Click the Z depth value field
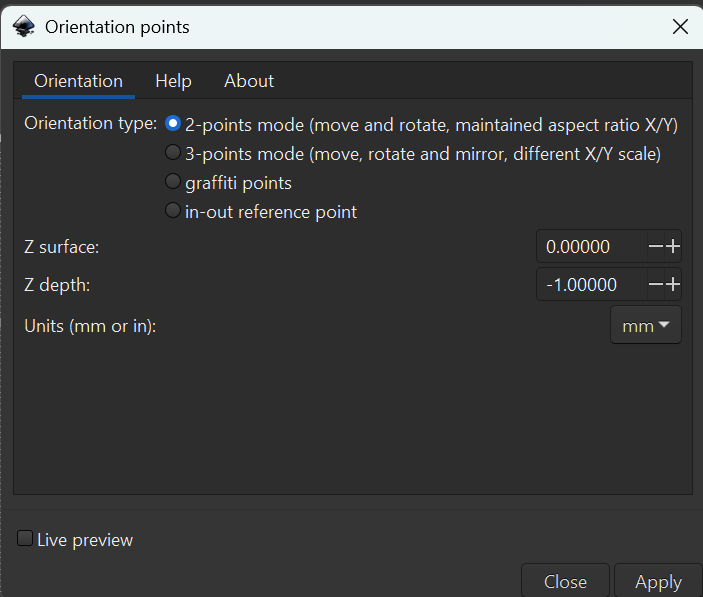The image size is (703, 597). [592, 285]
